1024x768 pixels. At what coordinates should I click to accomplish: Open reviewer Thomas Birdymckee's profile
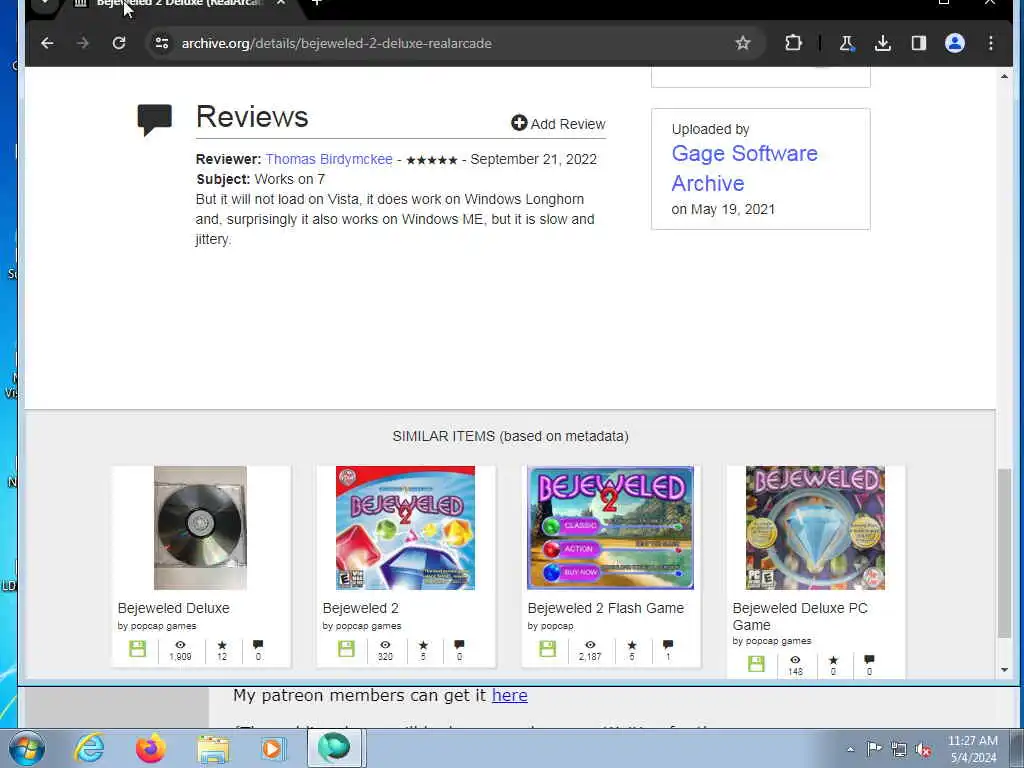click(328, 159)
